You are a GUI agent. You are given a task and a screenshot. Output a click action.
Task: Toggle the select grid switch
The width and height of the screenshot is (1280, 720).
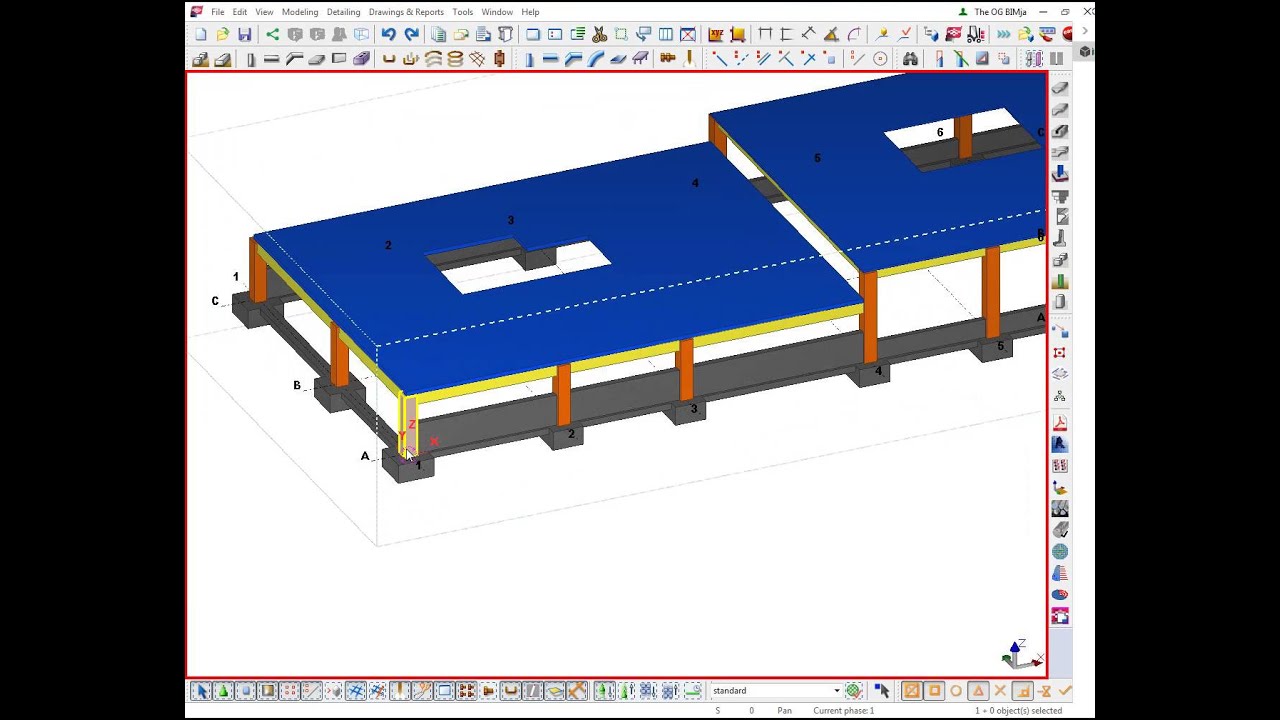click(x=355, y=691)
